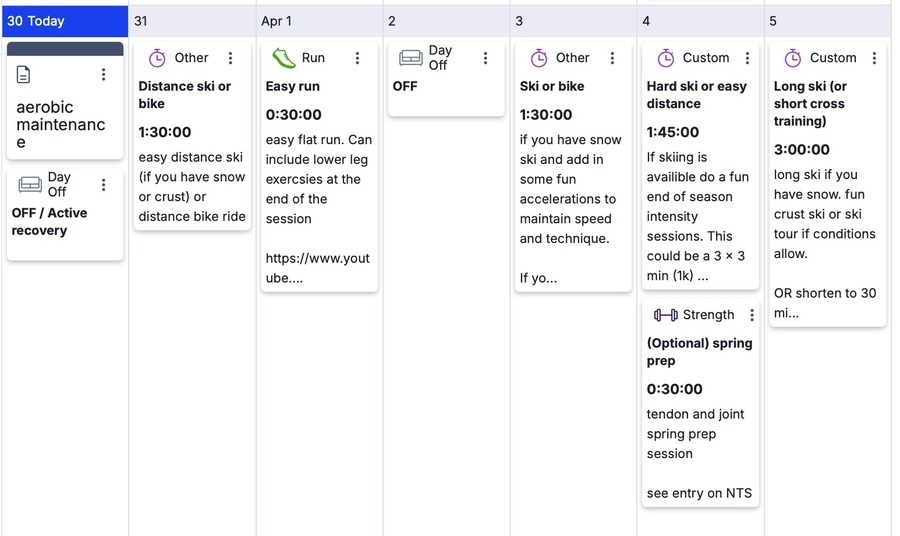The height and width of the screenshot is (536, 900).
Task: Click the document note icon on today's card
Action: (24, 75)
